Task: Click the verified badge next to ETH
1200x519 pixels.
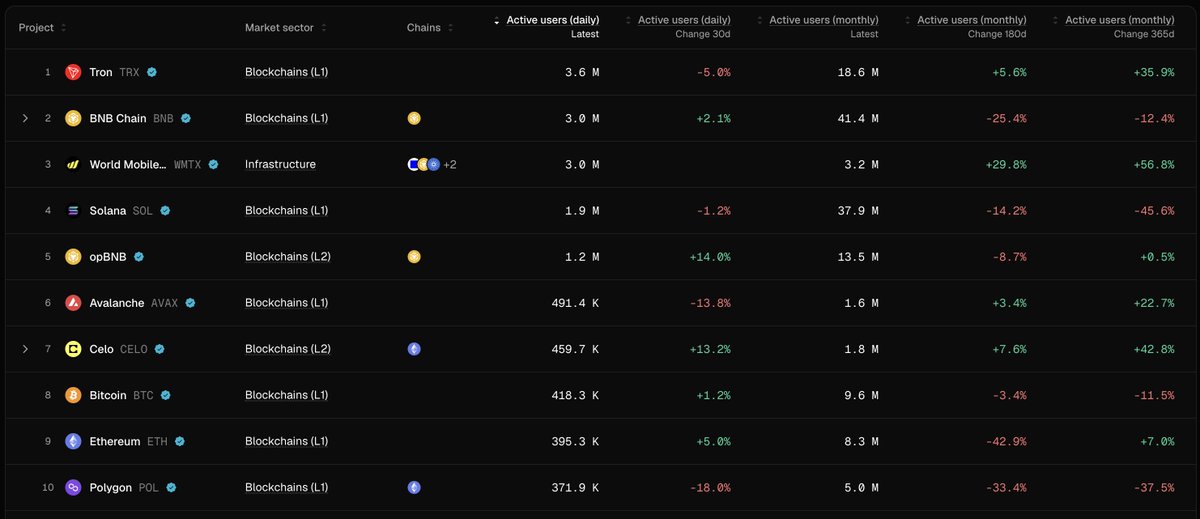Action: pyautogui.click(x=180, y=441)
